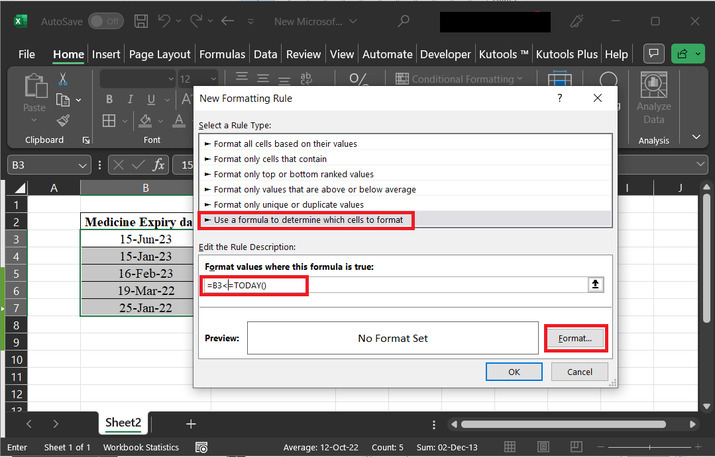715x457 pixels.
Task: Click the Copy icon
Action: pyautogui.click(x=62, y=99)
